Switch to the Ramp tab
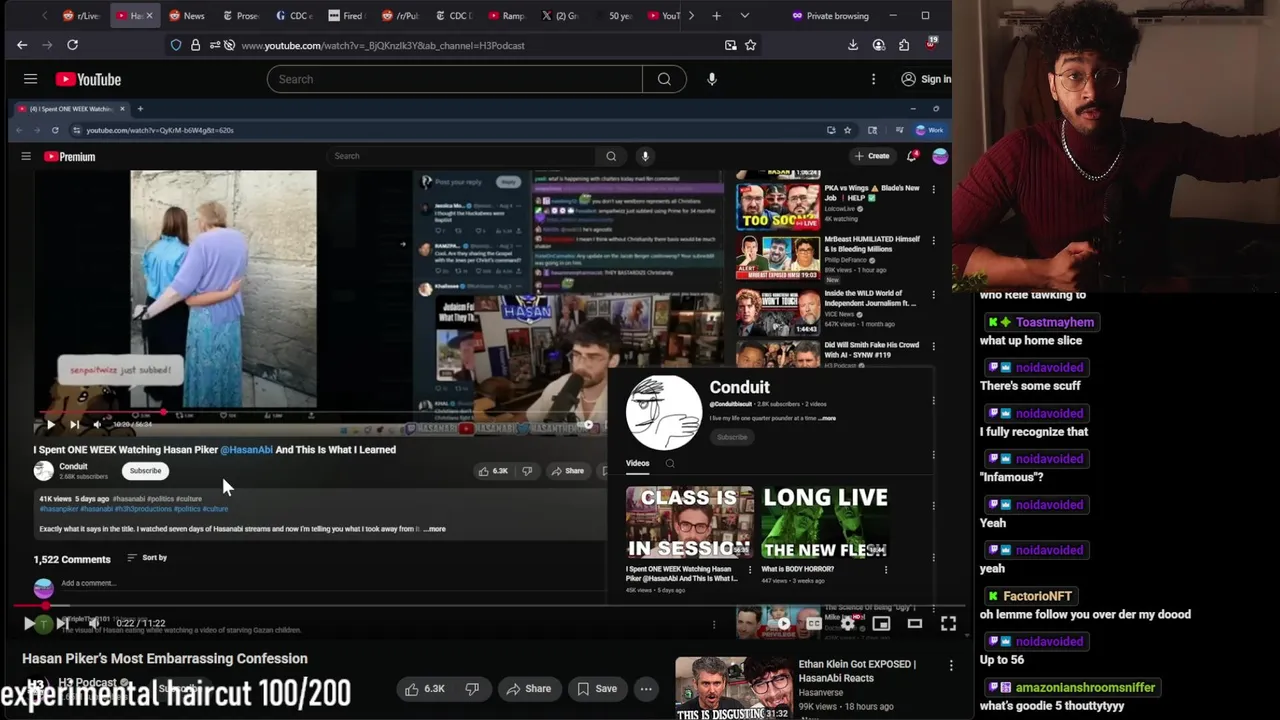This screenshot has width=1280, height=720. coord(507,16)
